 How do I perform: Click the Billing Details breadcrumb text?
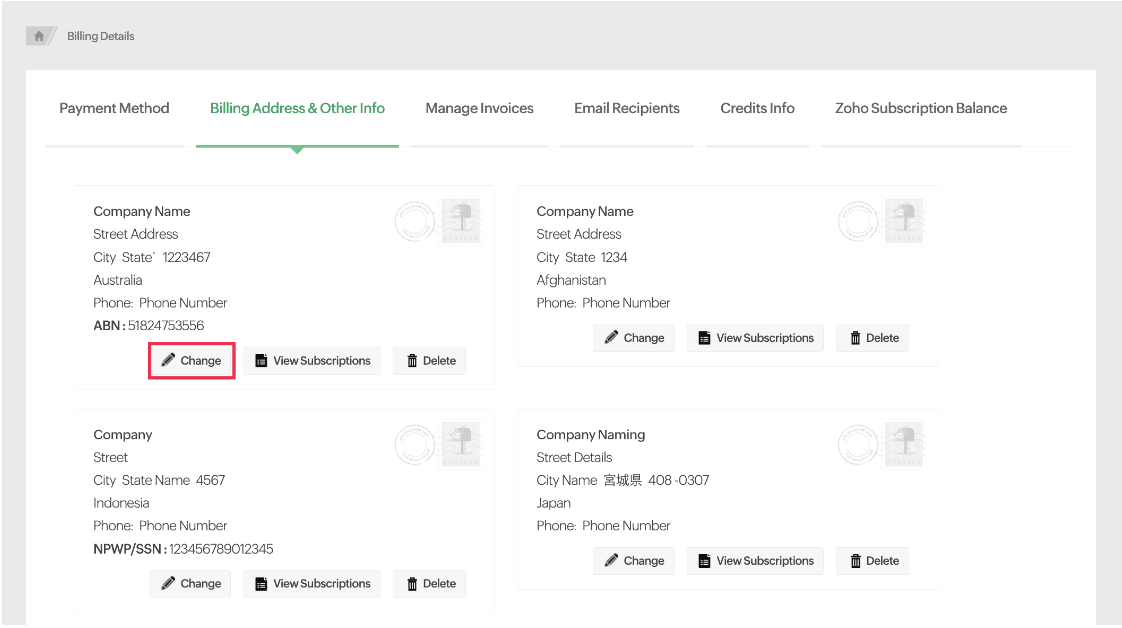coord(100,36)
